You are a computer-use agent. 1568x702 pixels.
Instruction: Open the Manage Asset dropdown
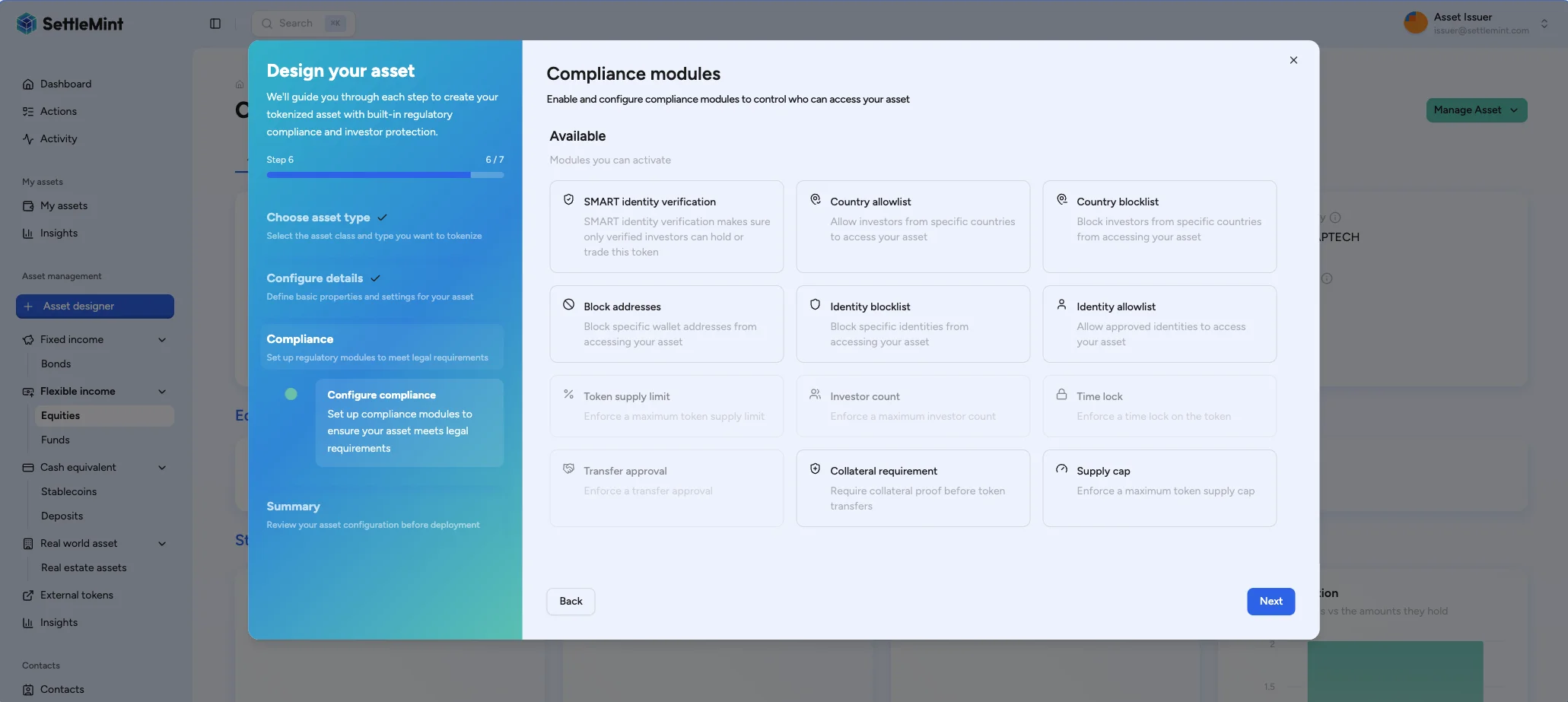coord(1476,110)
